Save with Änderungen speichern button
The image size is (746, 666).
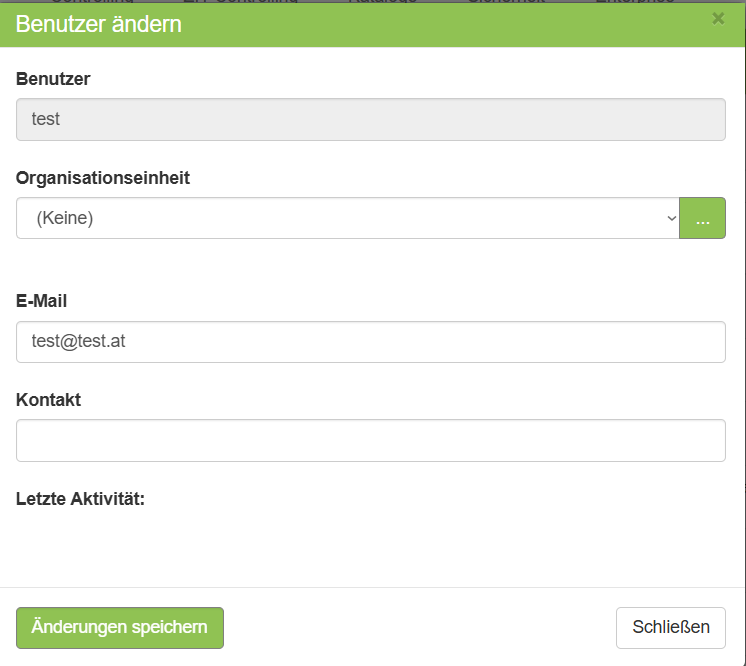pyautogui.click(x=120, y=628)
